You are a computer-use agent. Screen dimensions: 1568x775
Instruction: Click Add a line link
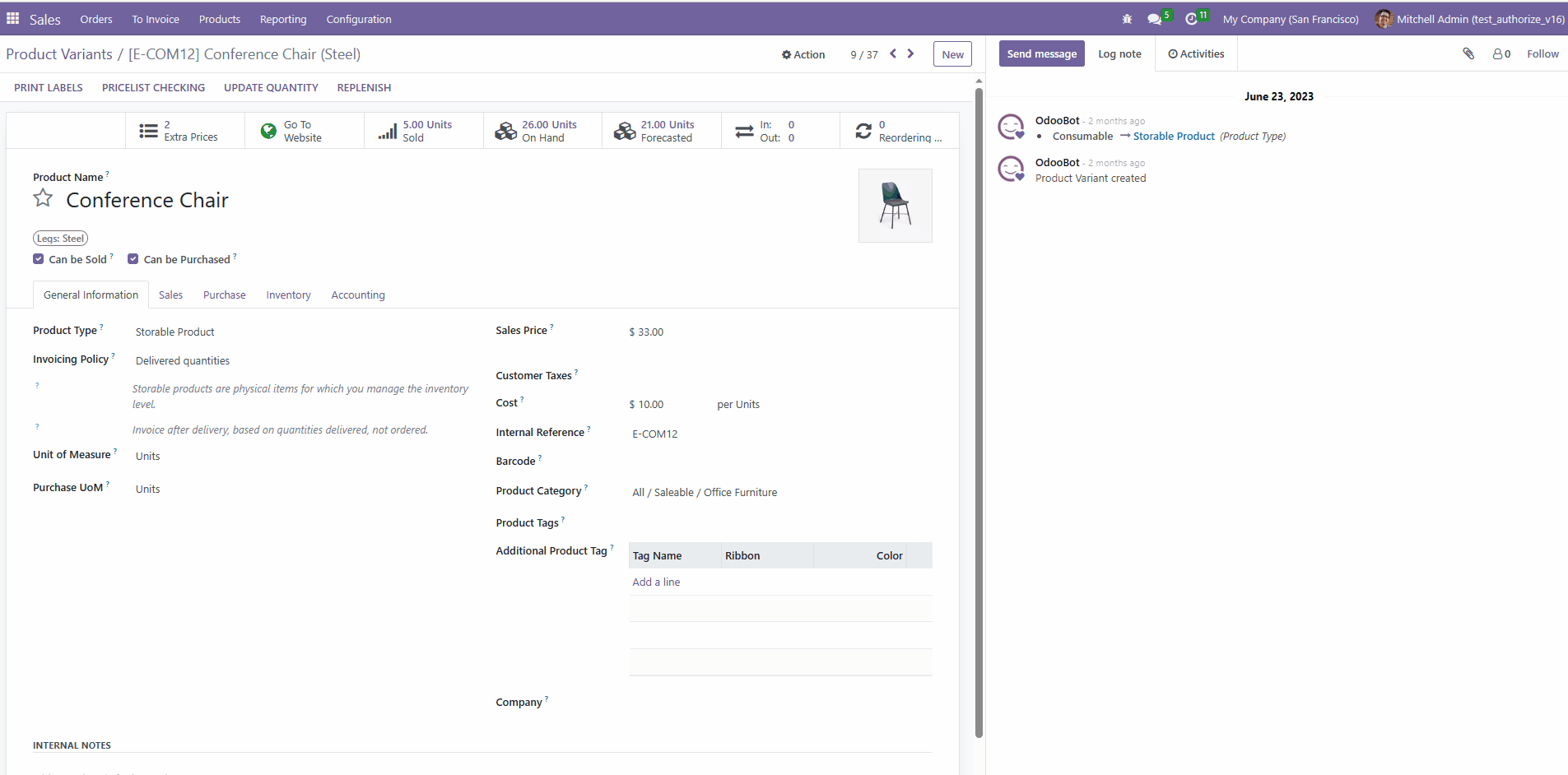tap(656, 582)
